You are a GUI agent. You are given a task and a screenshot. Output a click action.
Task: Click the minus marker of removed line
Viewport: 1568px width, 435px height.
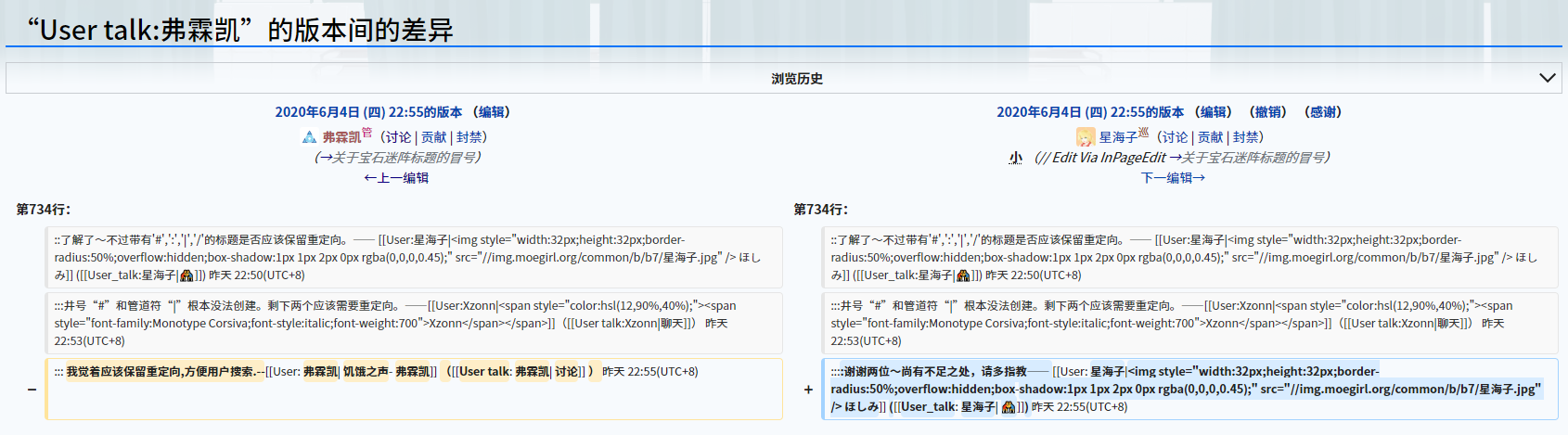click(x=32, y=390)
